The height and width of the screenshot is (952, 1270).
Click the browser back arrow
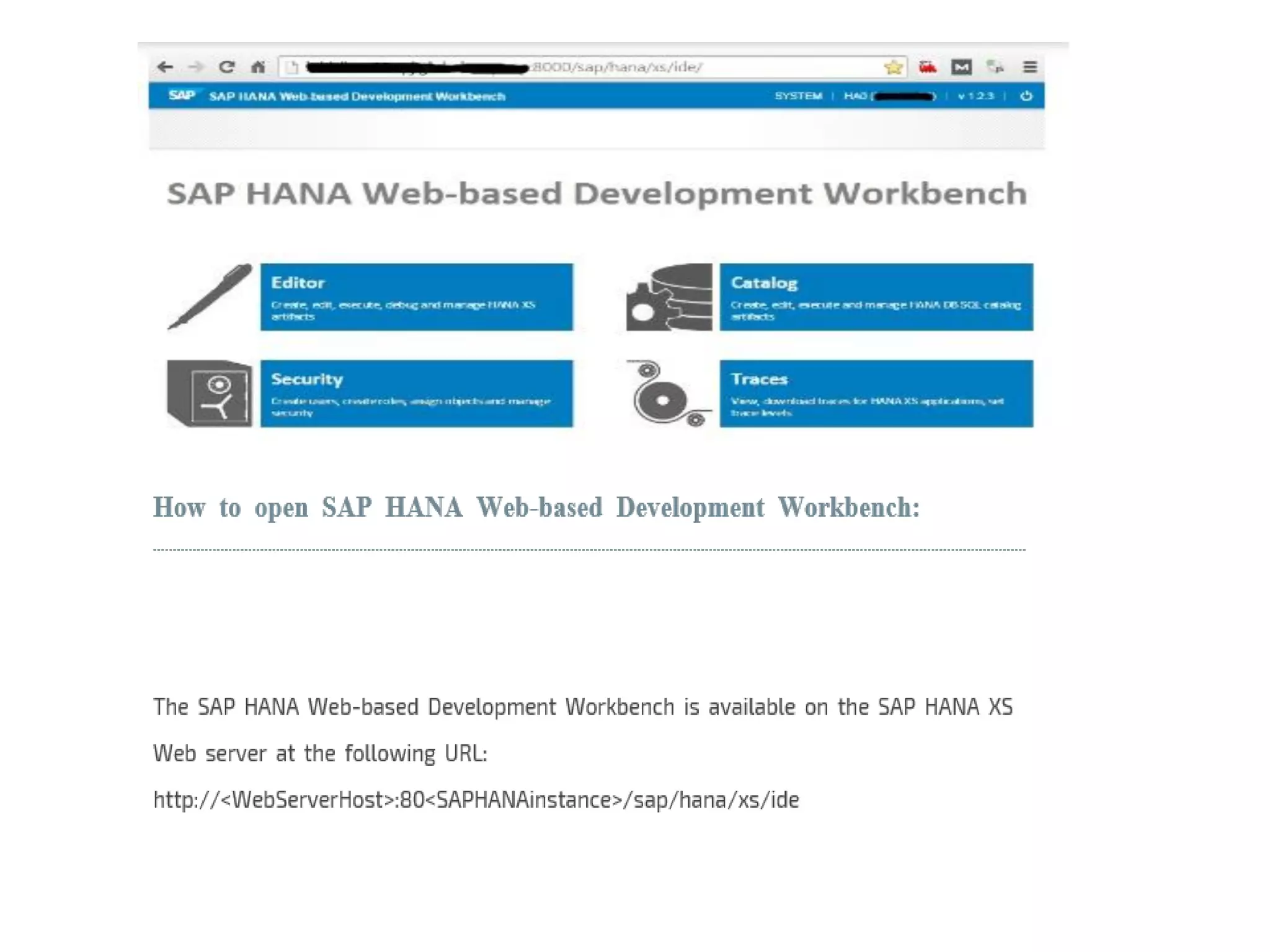[x=165, y=67]
